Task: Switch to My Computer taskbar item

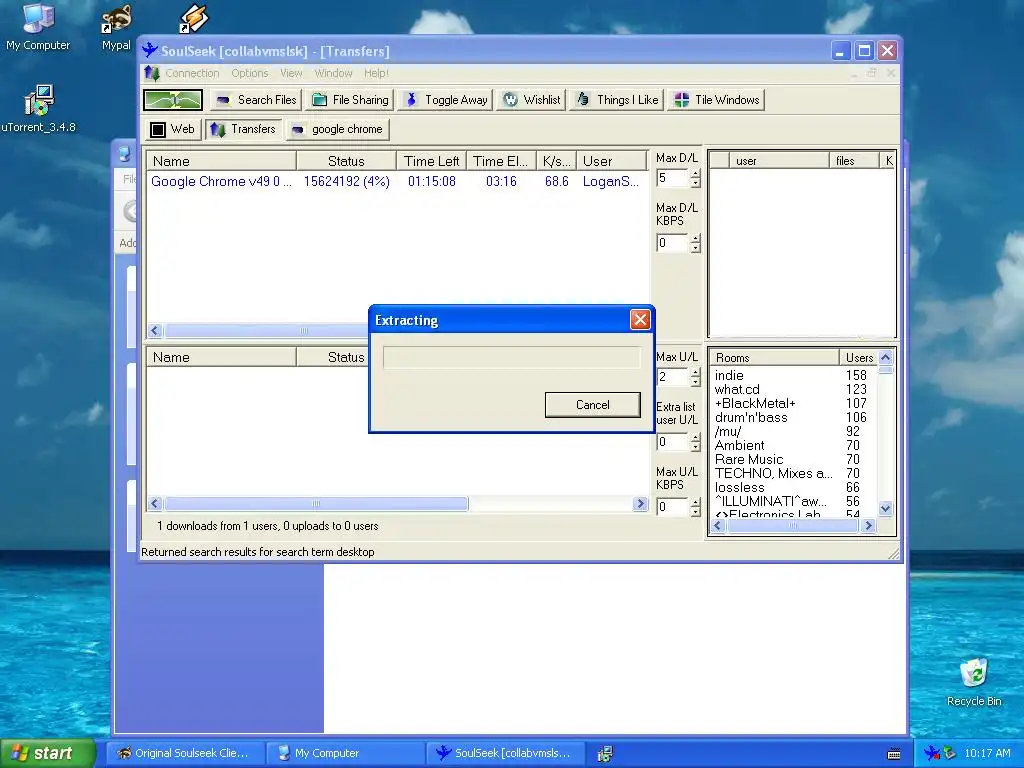Action: click(345, 753)
